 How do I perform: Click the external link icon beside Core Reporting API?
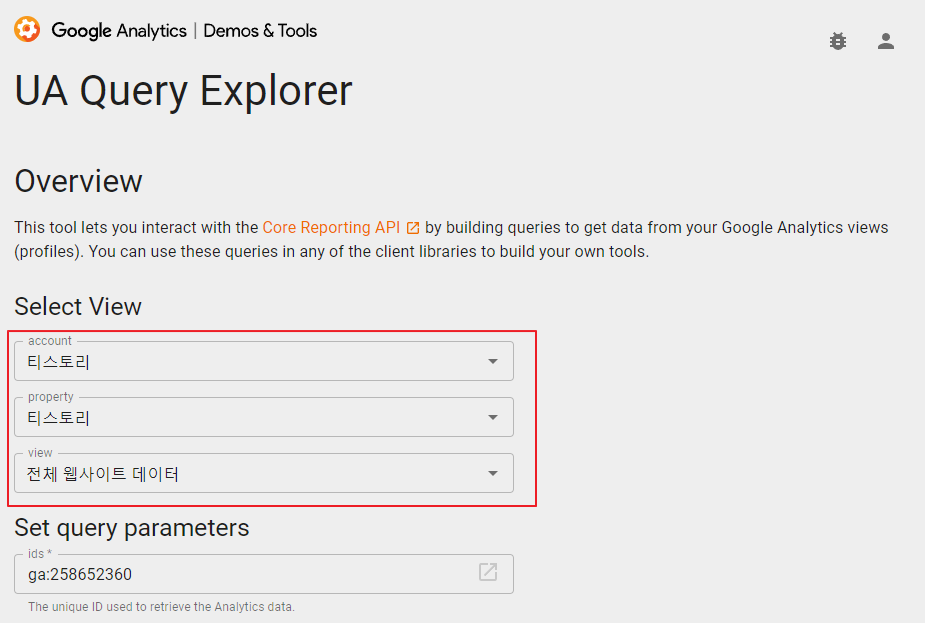[413, 228]
